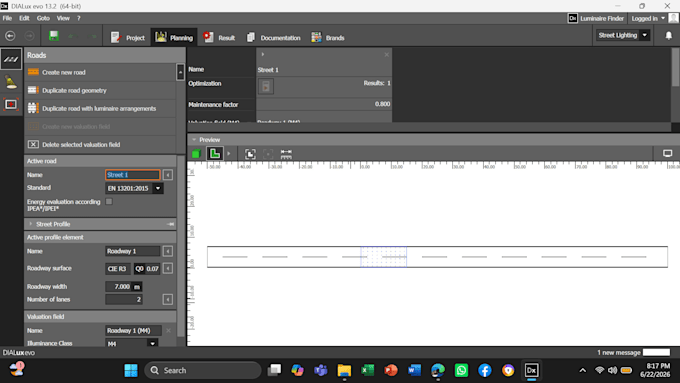The image size is (680, 383).
Task: Expand the arrow above Street 1 column
Action: pyautogui.click(x=263, y=54)
